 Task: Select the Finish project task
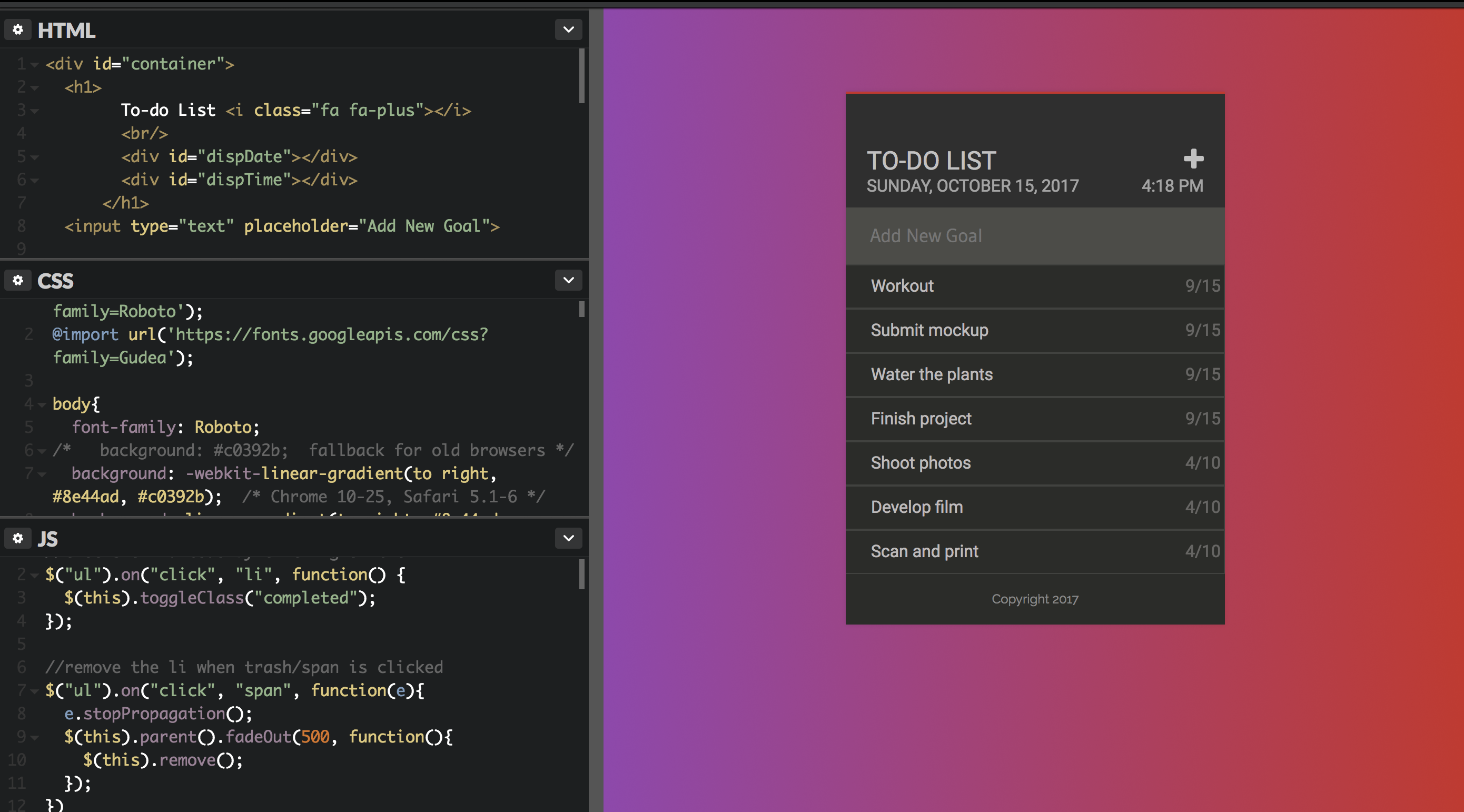pyautogui.click(x=1023, y=419)
